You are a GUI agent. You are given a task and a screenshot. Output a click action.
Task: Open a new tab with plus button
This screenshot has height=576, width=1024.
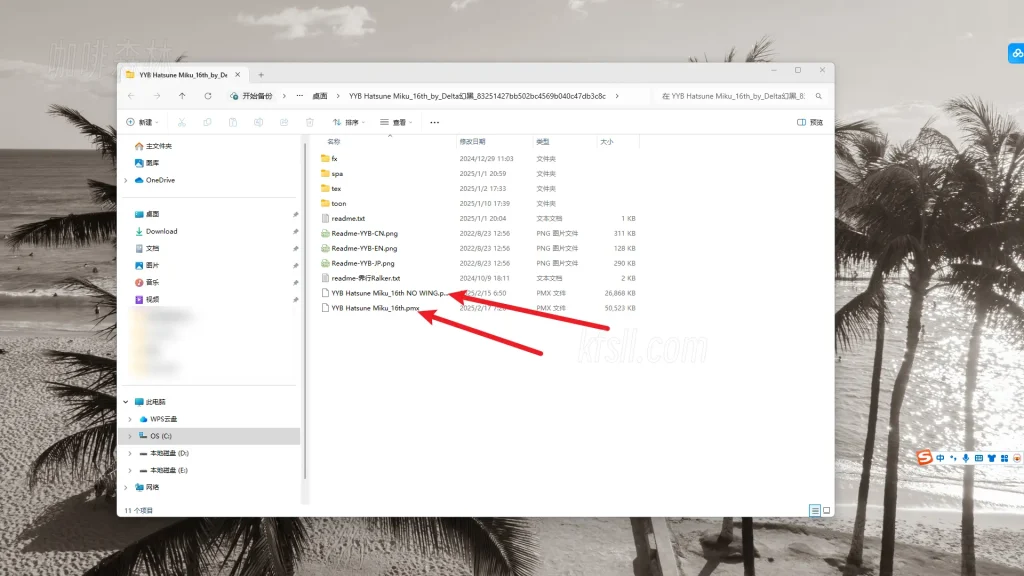[x=261, y=74]
